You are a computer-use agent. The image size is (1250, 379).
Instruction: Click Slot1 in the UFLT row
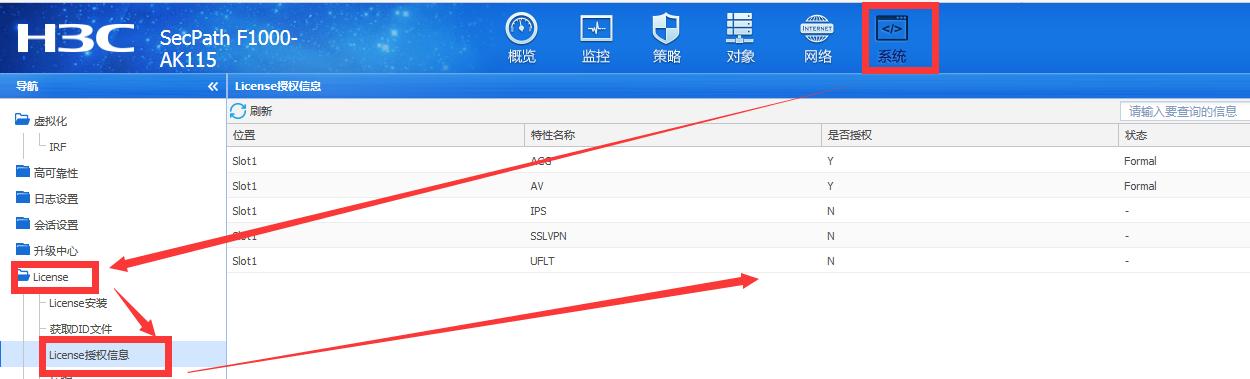point(245,261)
